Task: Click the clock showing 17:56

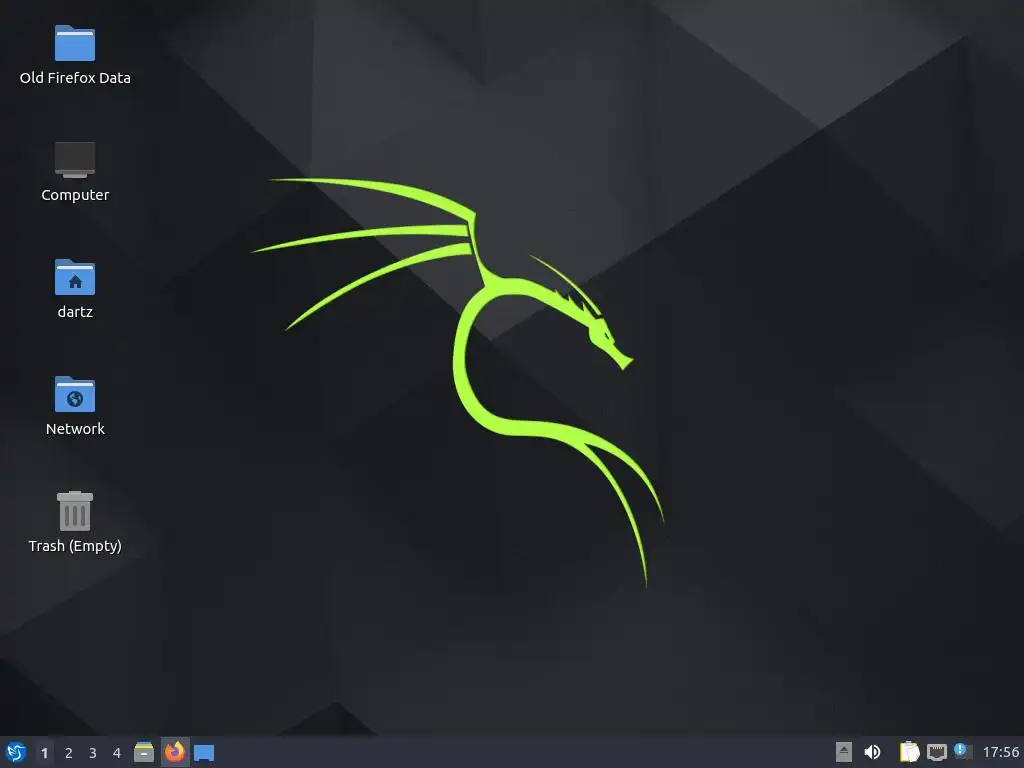Action: [1000, 752]
